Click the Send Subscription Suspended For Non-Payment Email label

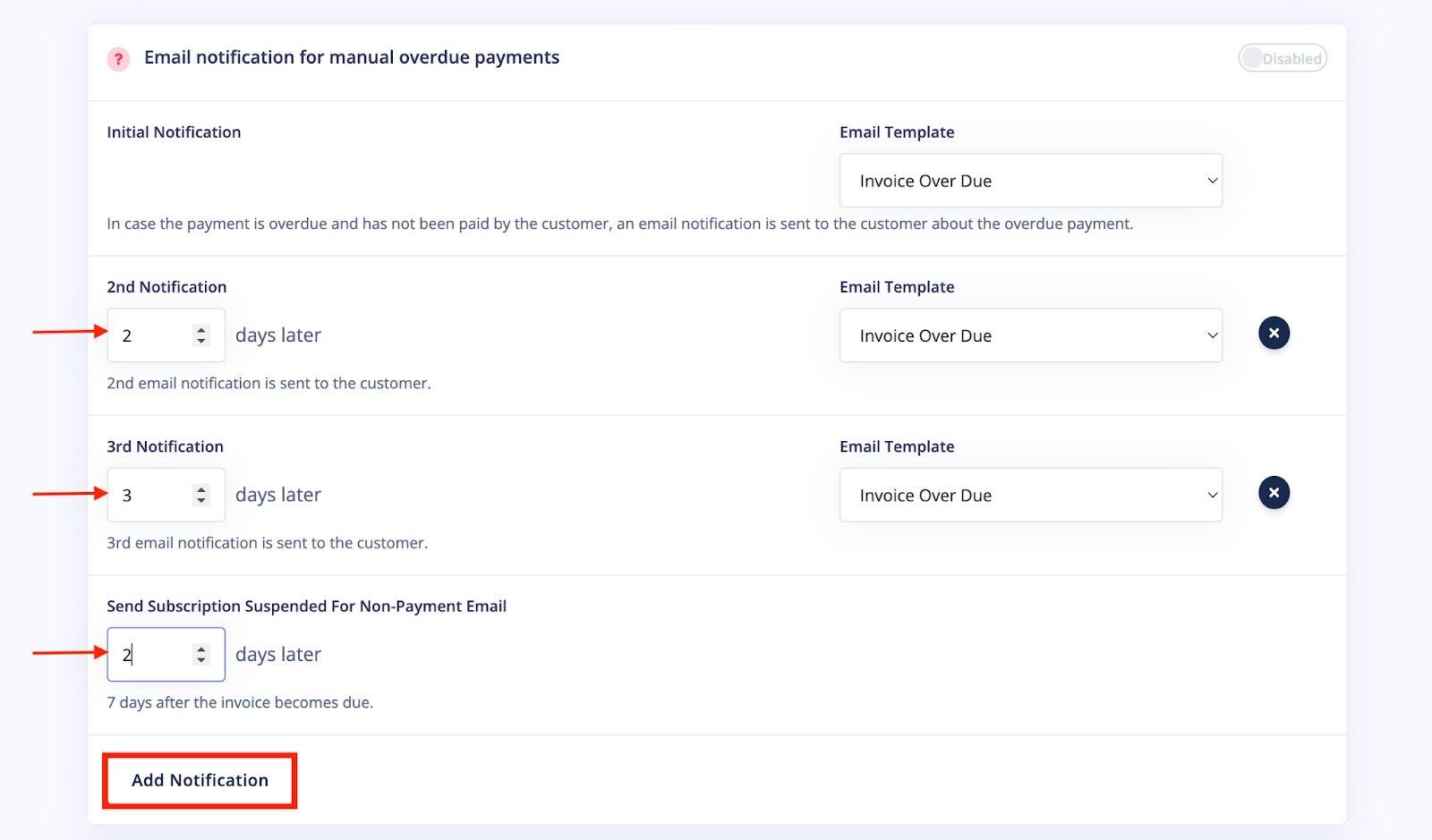[307, 607]
